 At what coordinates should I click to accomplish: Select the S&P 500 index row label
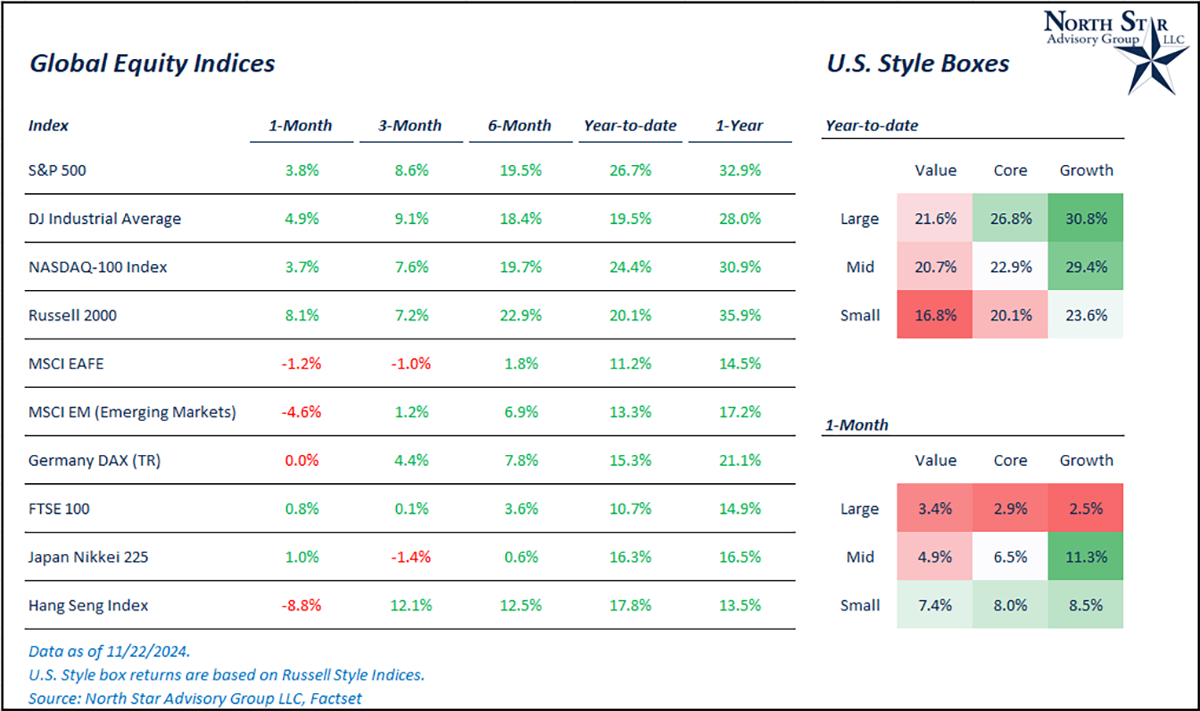pyautogui.click(x=58, y=170)
